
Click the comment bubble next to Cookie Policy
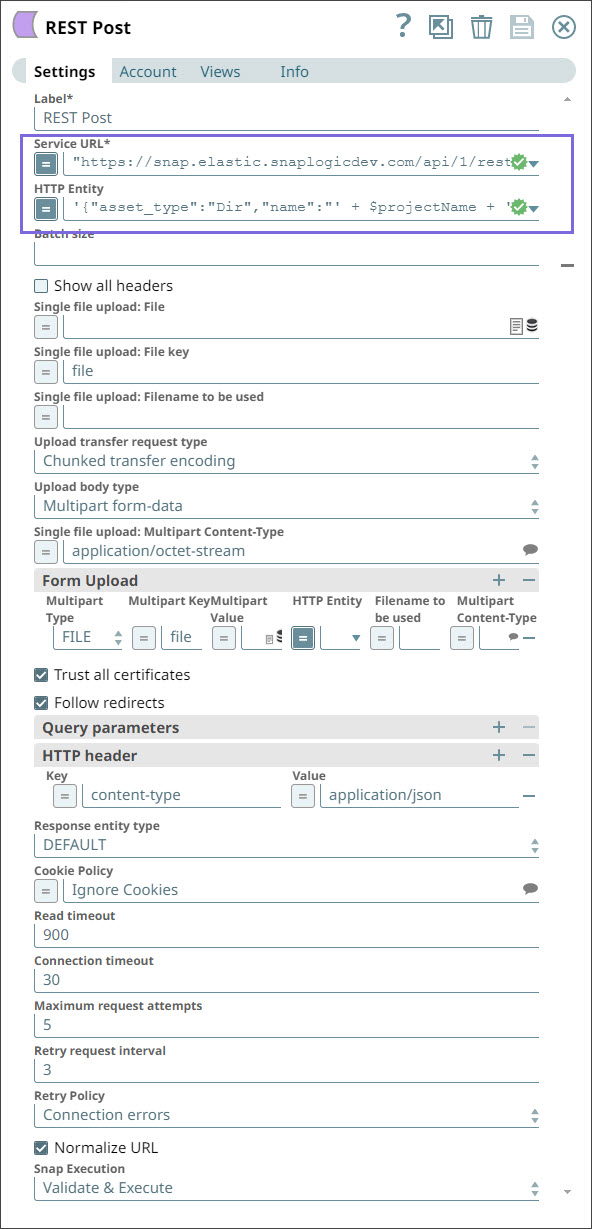(x=530, y=889)
